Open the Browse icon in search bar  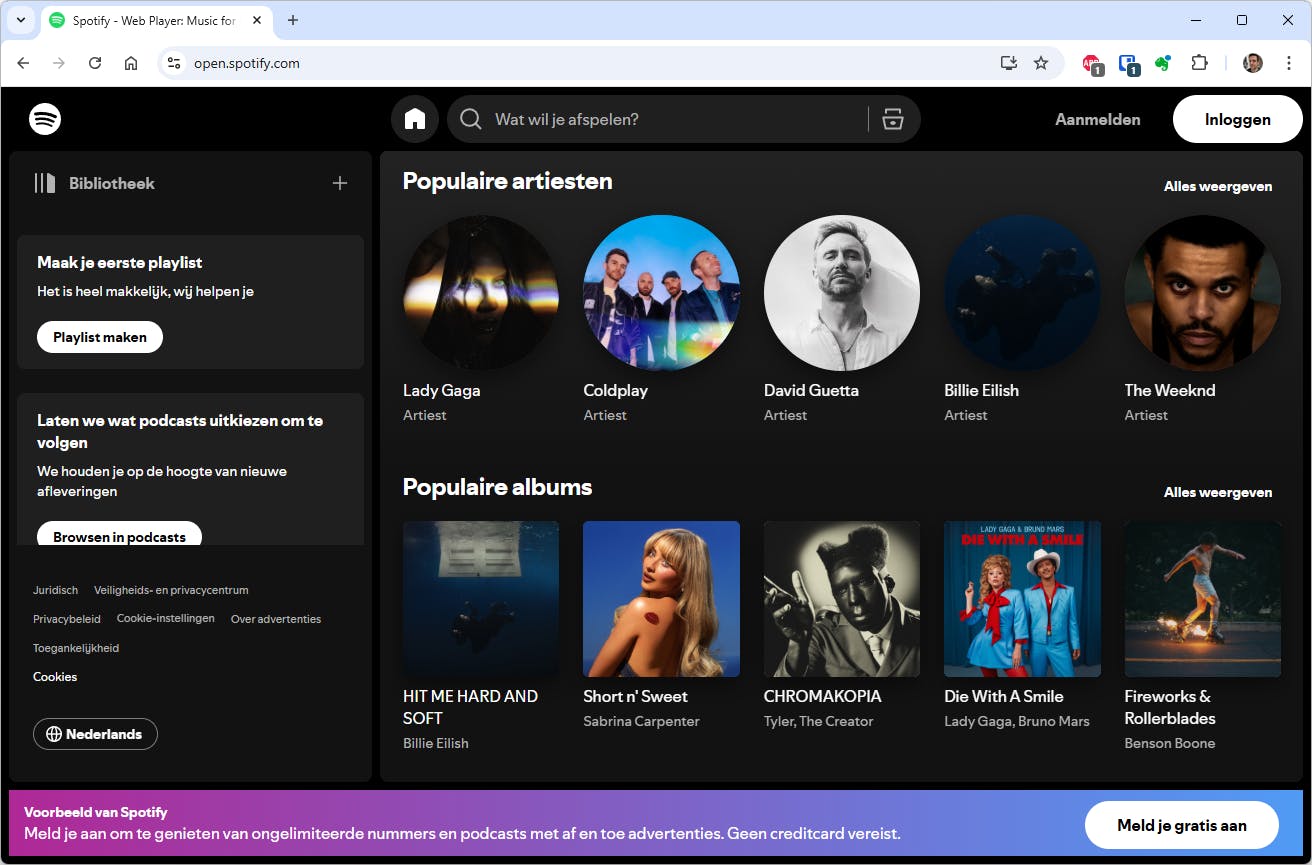(893, 119)
